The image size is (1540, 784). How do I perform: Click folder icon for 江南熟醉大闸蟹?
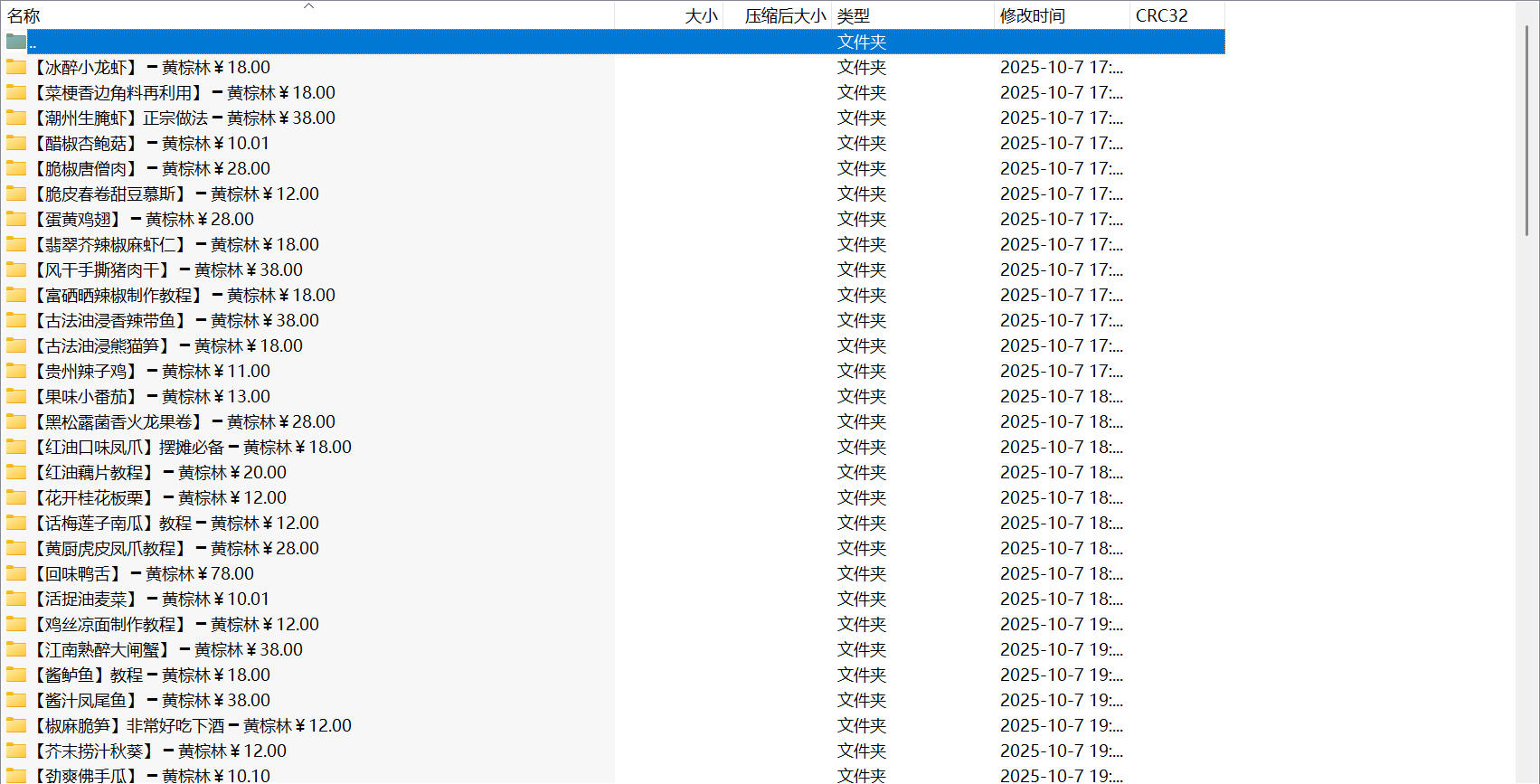point(16,649)
